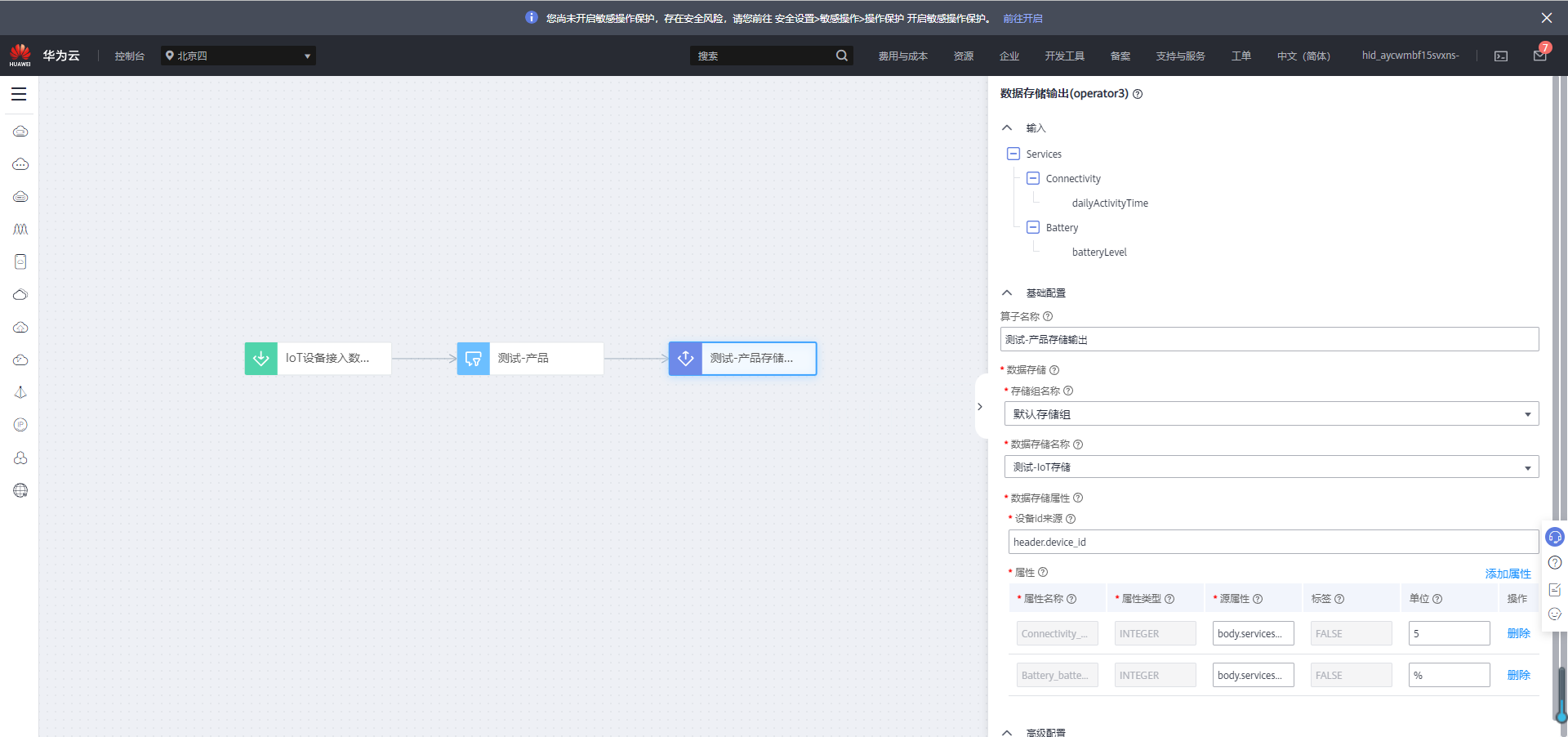Open the globe icon in left sidebar
The width and height of the screenshot is (1568, 737).
point(20,490)
